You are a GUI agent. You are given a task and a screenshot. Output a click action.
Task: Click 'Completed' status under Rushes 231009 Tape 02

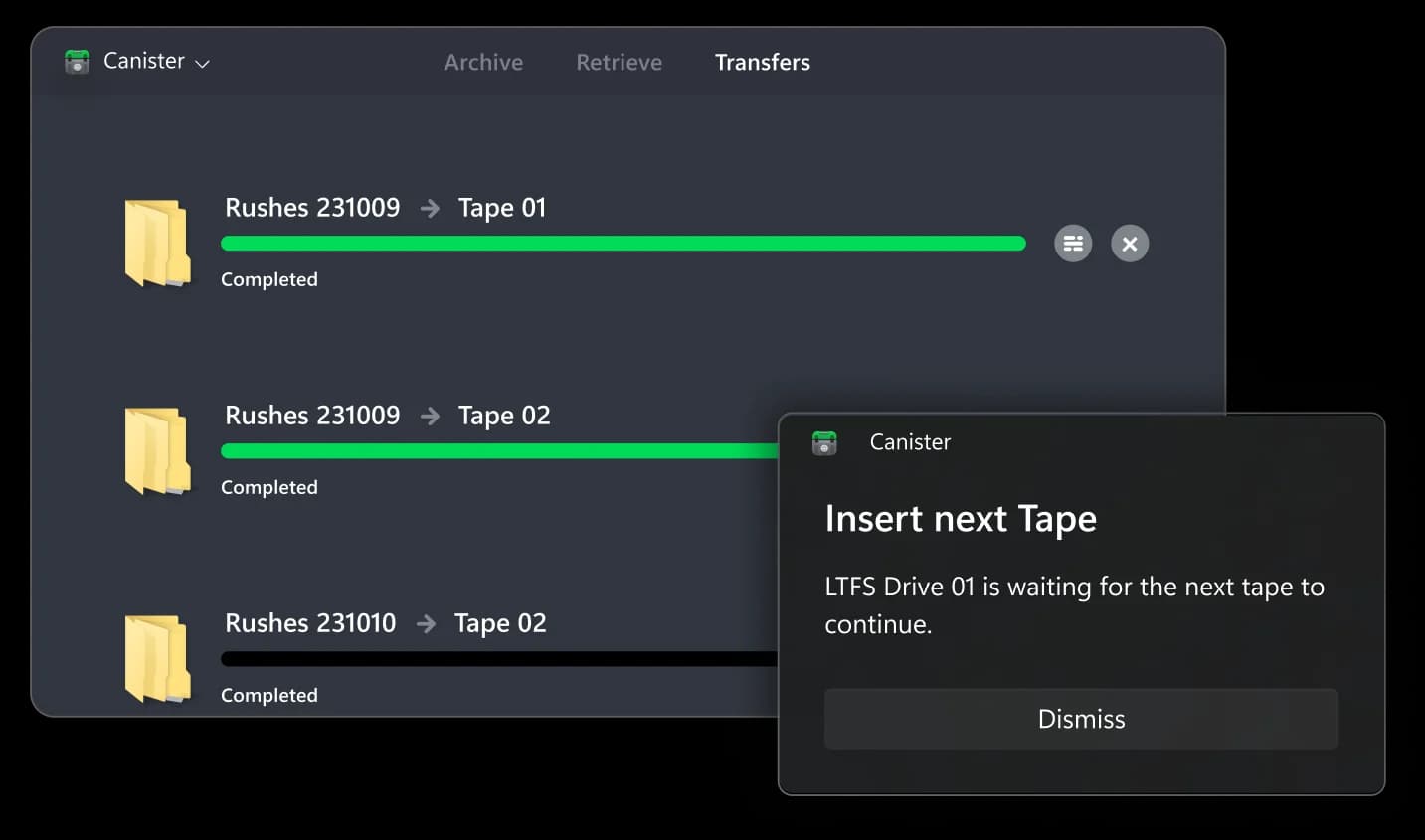269,488
